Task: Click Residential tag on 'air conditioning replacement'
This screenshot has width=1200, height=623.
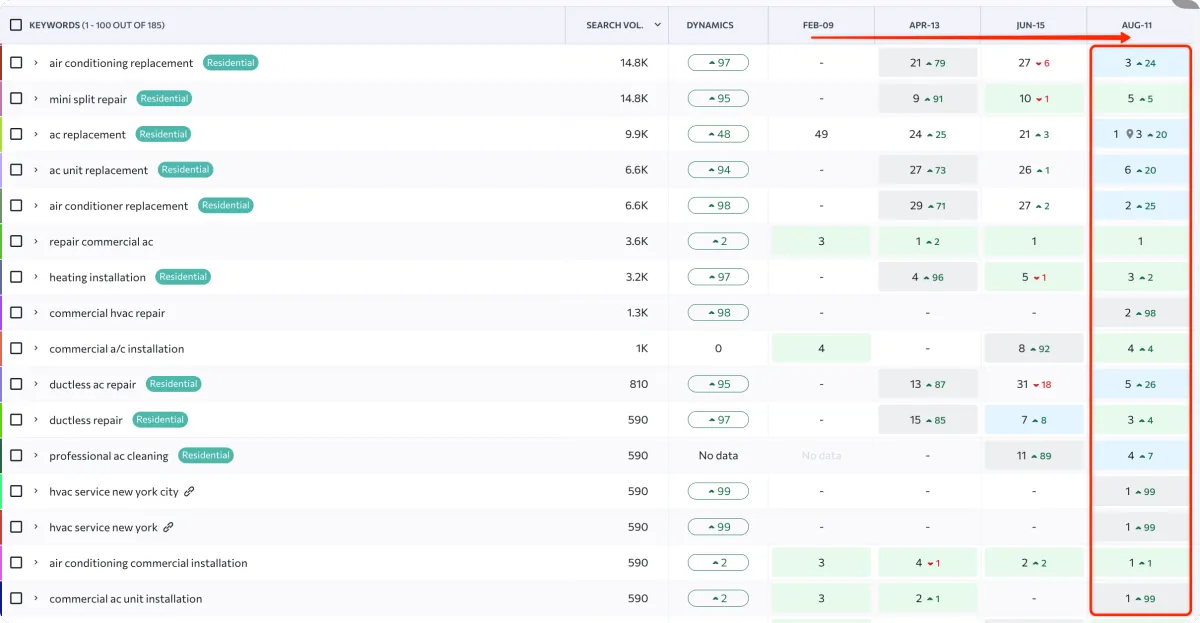Action: coord(231,62)
